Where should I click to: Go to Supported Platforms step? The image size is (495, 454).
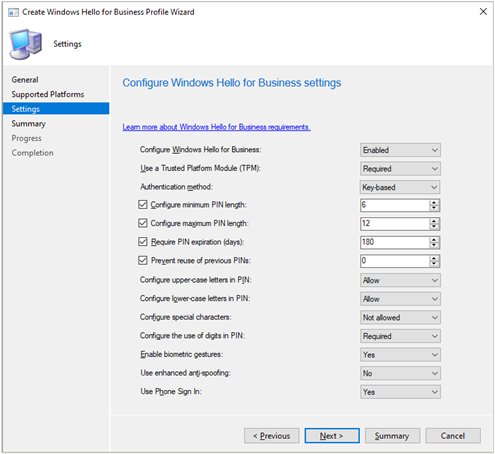coord(48,94)
